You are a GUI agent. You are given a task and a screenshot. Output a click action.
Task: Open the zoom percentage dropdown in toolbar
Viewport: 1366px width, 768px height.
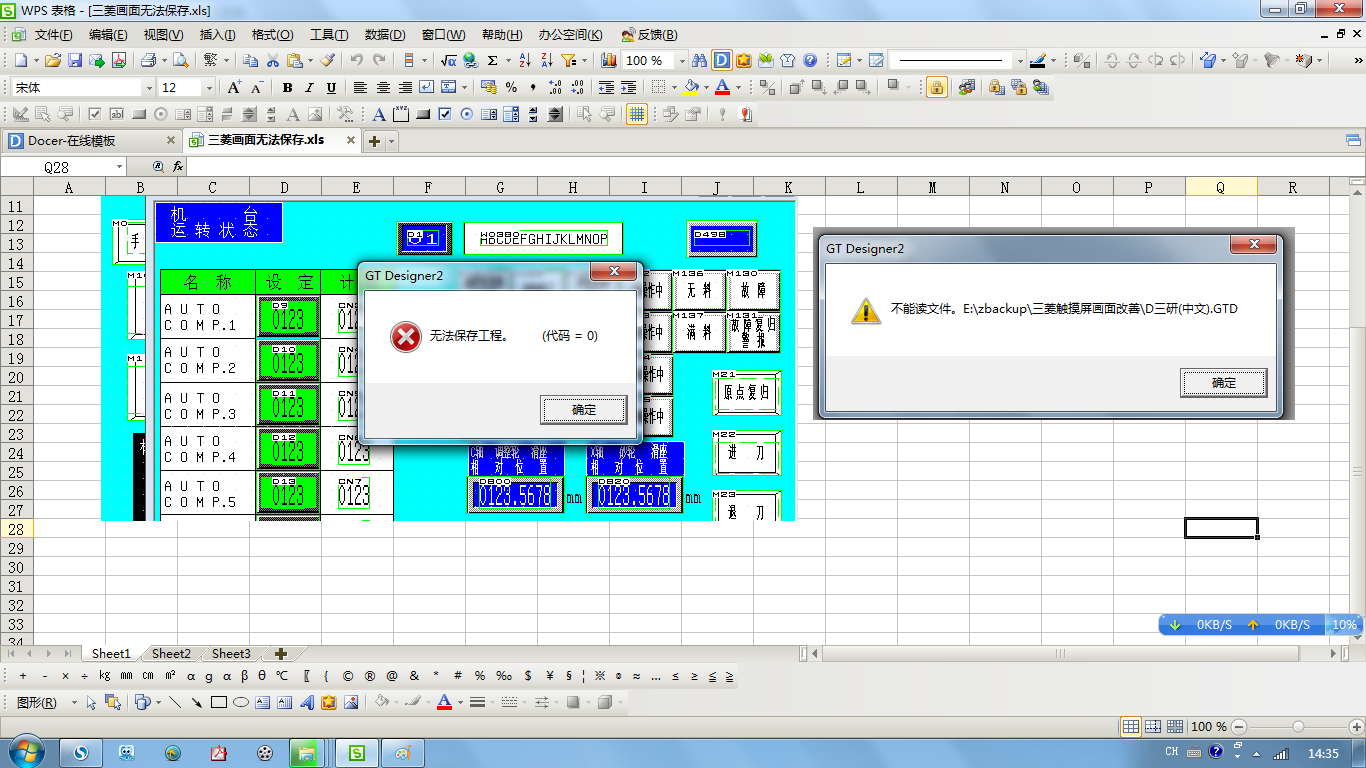coord(681,61)
